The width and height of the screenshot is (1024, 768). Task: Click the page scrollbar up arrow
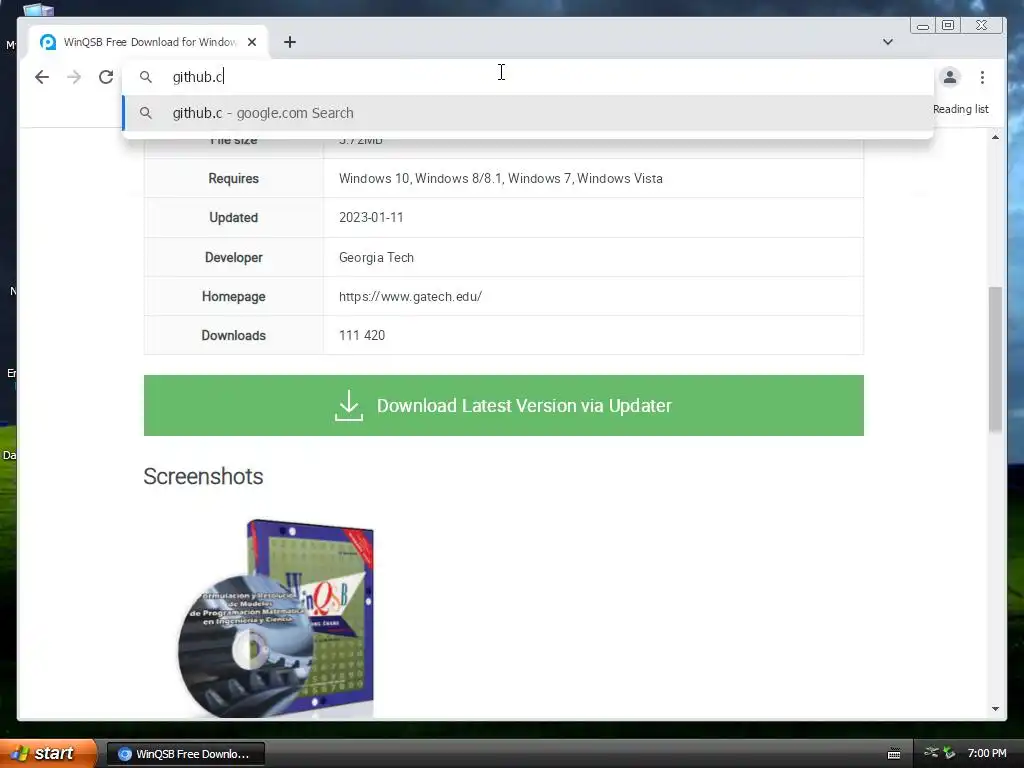pos(995,137)
